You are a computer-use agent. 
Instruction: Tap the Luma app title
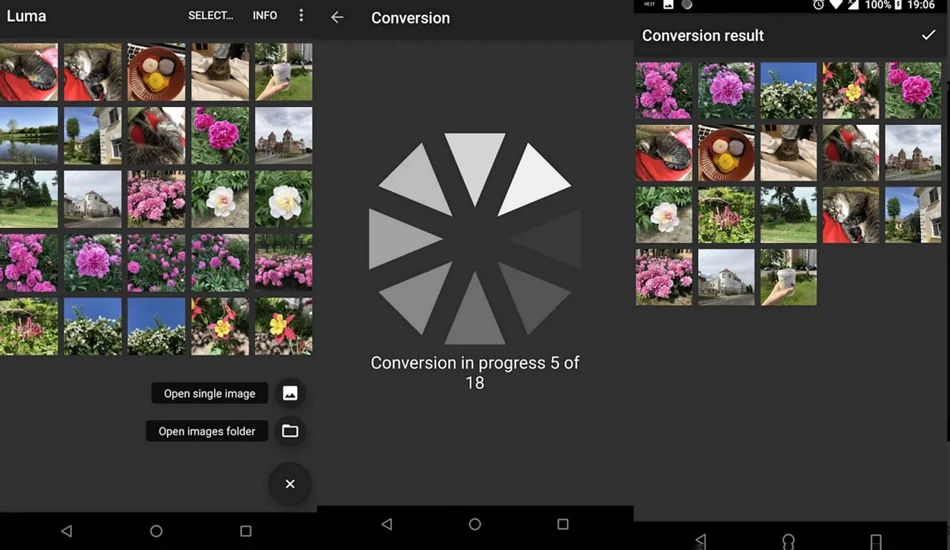26,16
